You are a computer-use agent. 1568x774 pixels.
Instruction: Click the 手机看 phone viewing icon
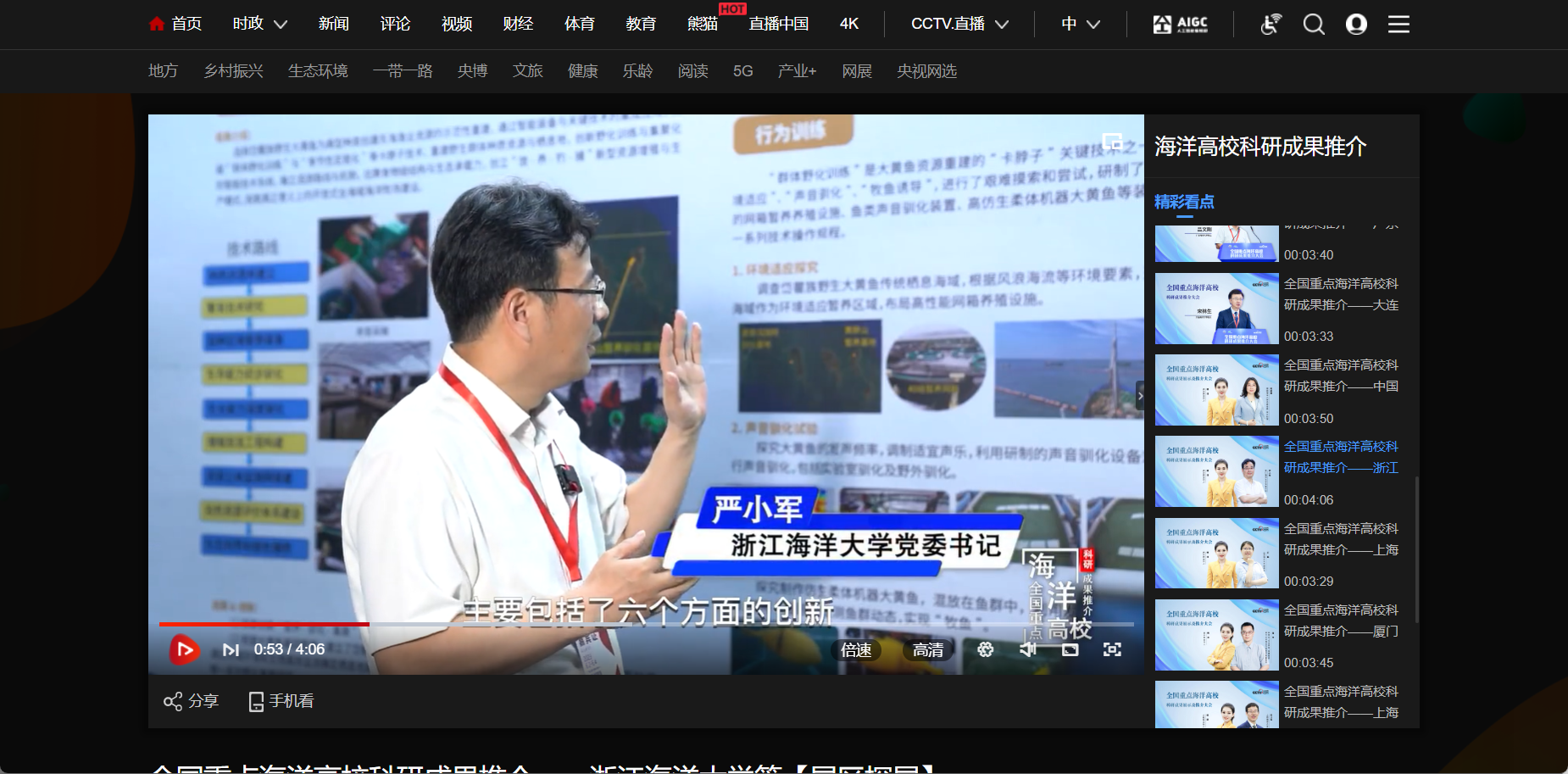[x=281, y=701]
